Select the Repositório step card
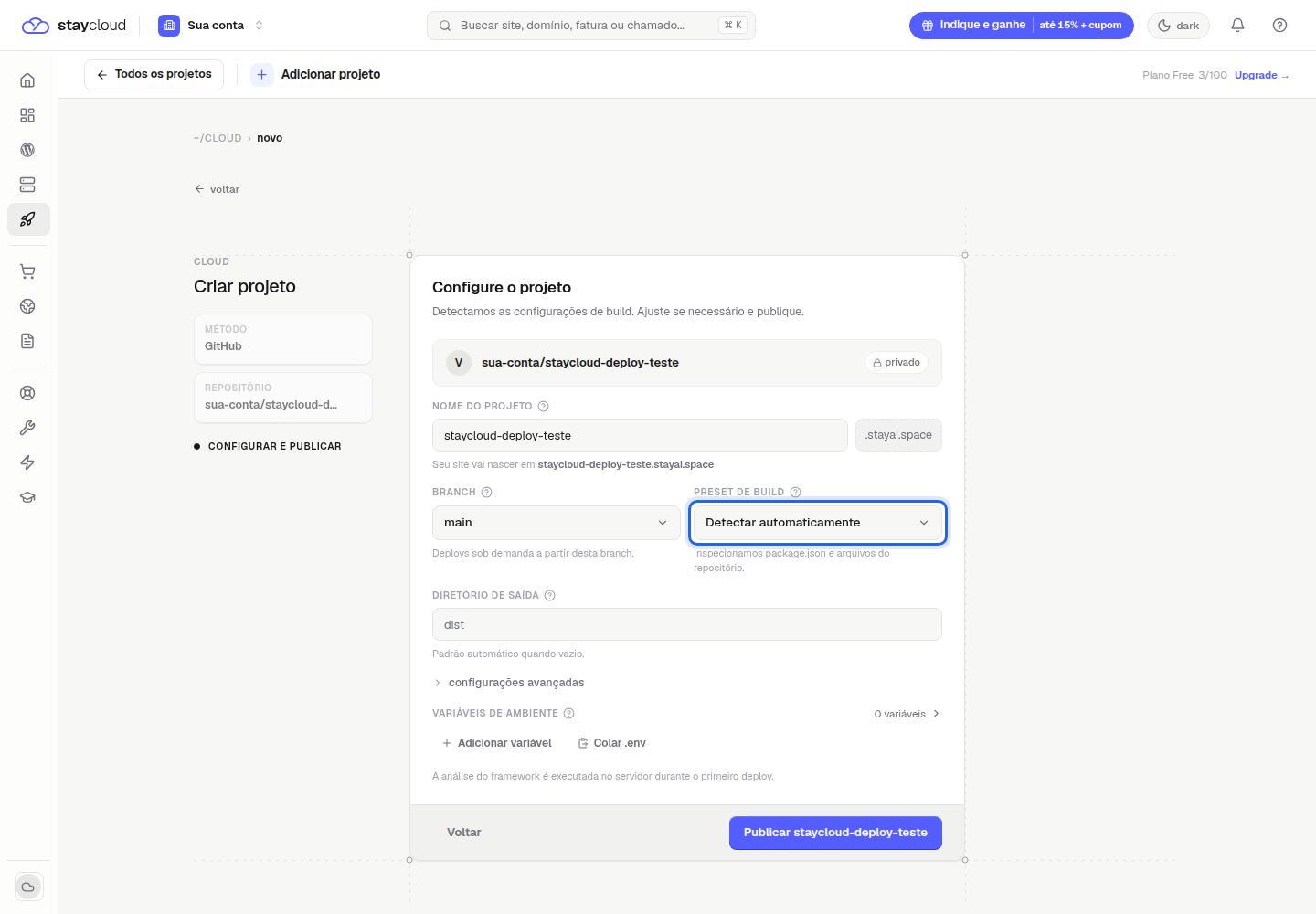 pyautogui.click(x=283, y=398)
